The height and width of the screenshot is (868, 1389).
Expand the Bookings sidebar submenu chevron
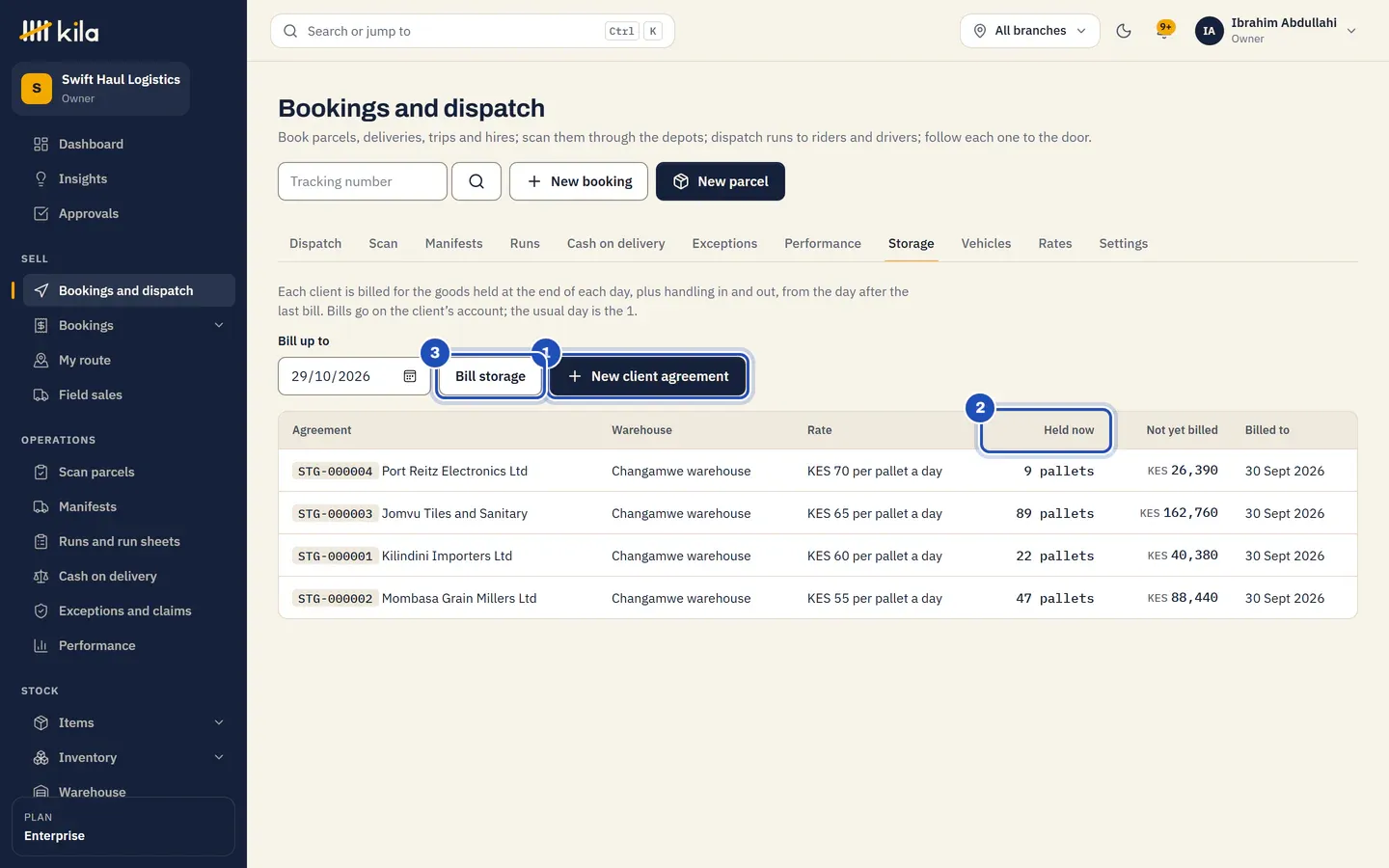219,325
